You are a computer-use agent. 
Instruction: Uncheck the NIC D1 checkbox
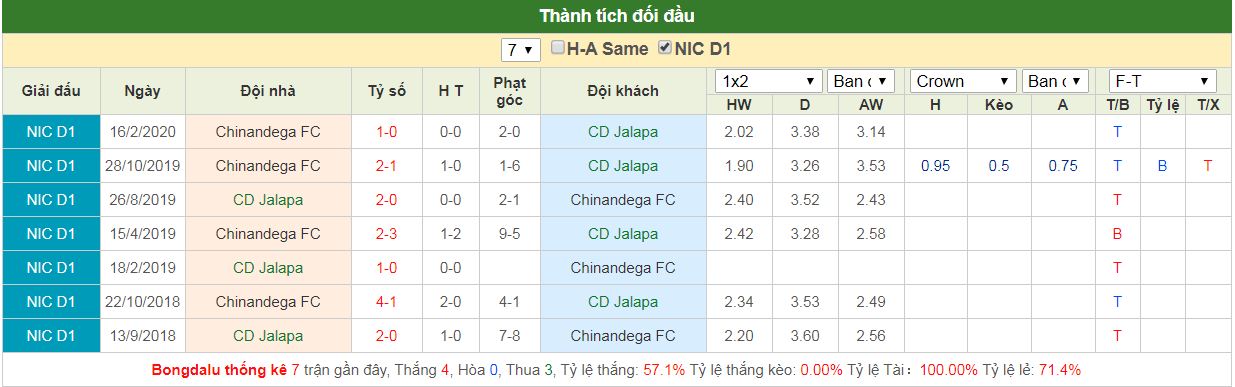pyautogui.click(x=665, y=48)
